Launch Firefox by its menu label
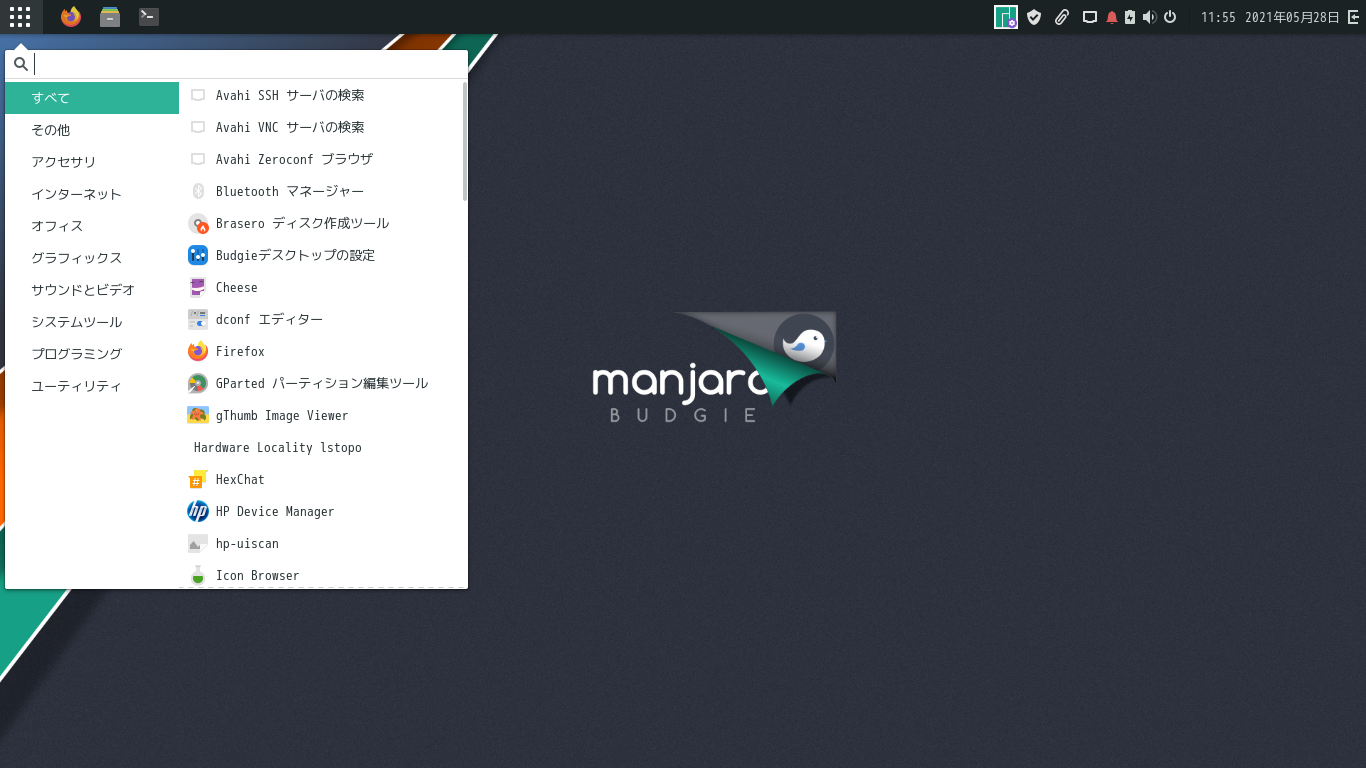 point(240,351)
